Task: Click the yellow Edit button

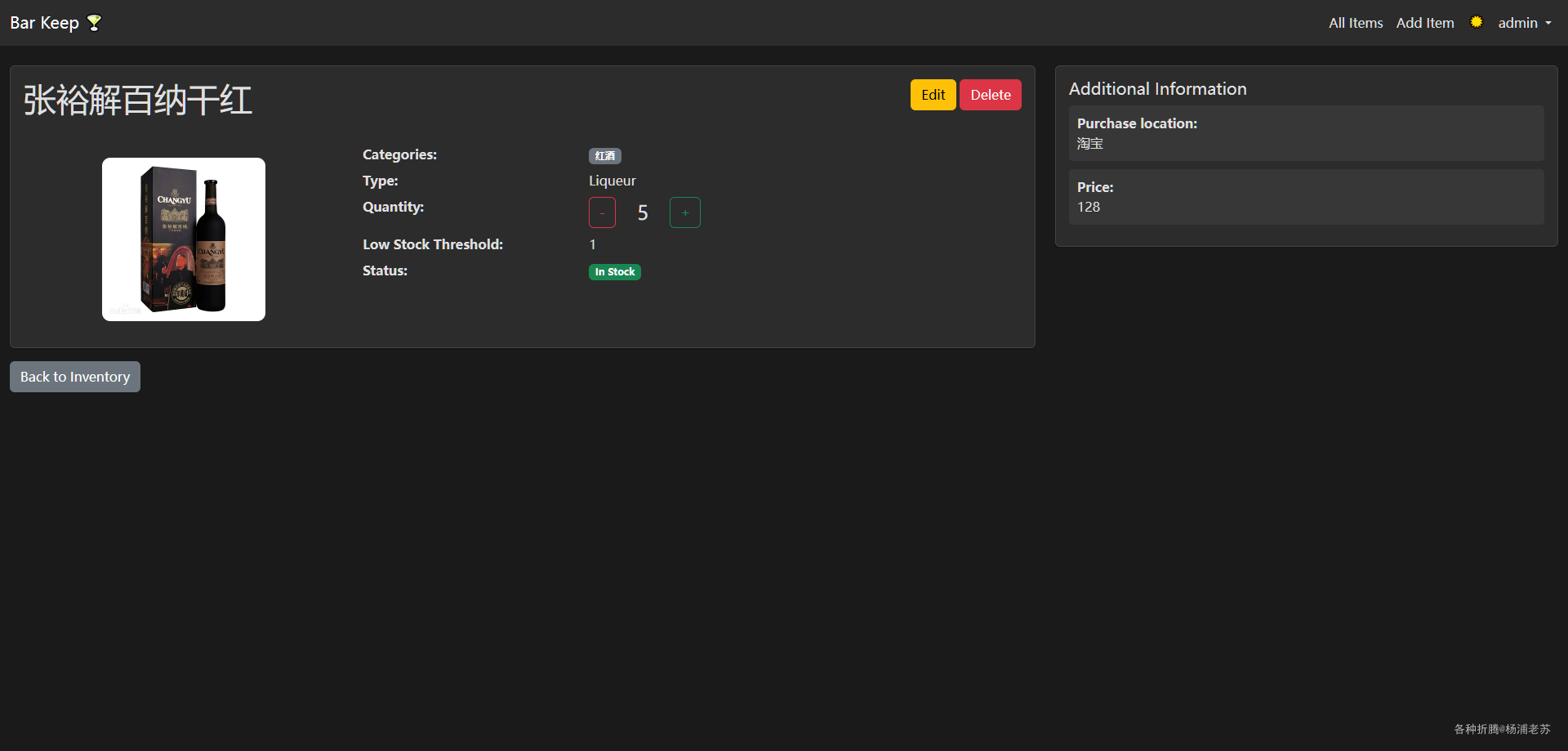Action: pos(933,95)
